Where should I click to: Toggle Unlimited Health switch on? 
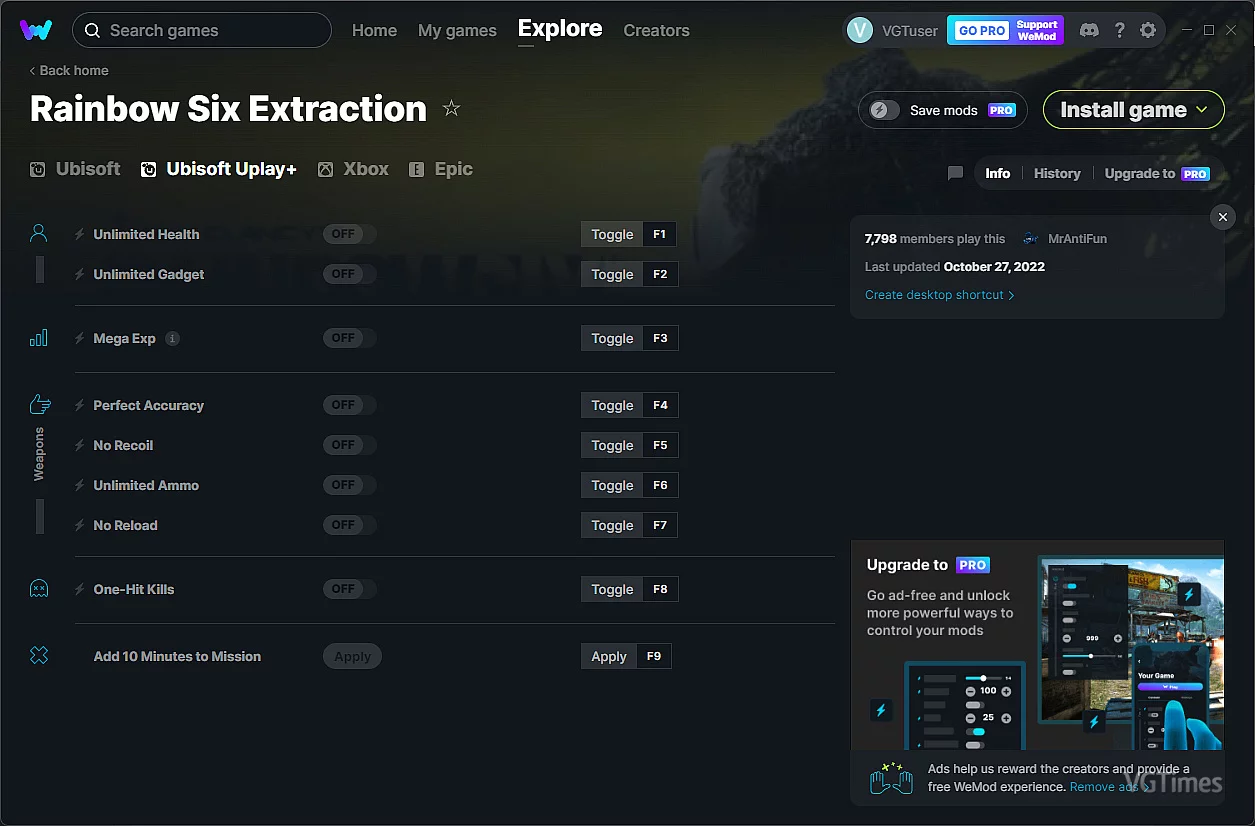(349, 234)
